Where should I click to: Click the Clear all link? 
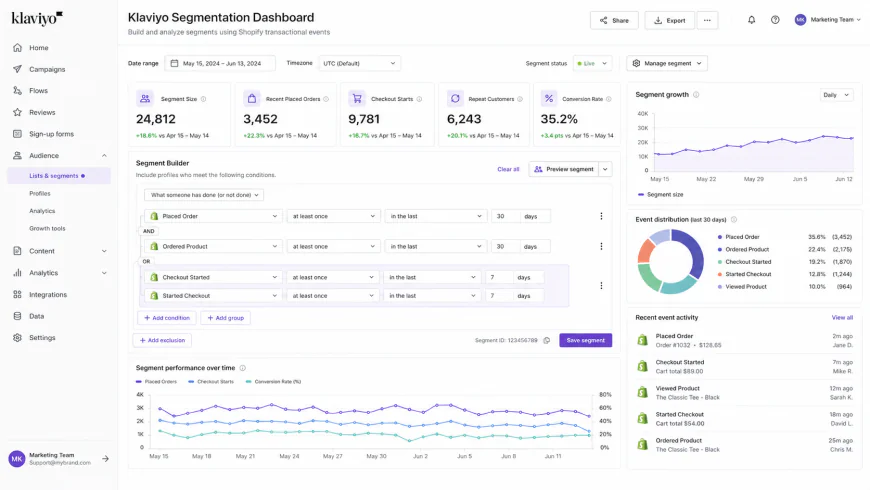click(508, 169)
